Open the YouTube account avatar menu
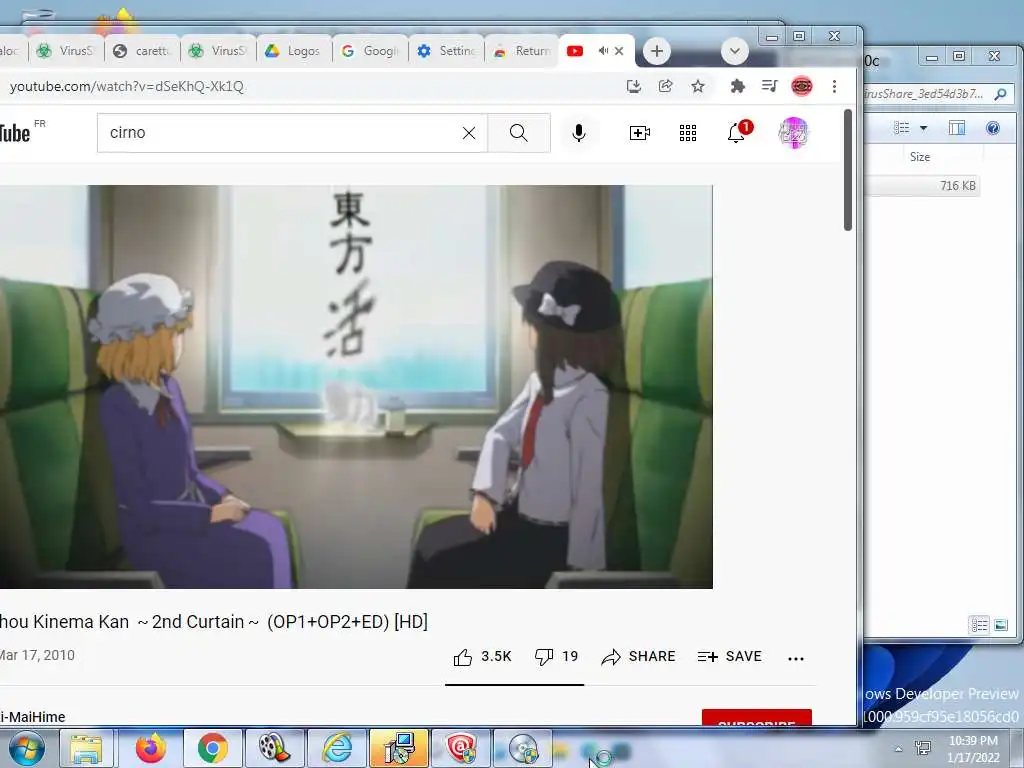 pos(793,133)
